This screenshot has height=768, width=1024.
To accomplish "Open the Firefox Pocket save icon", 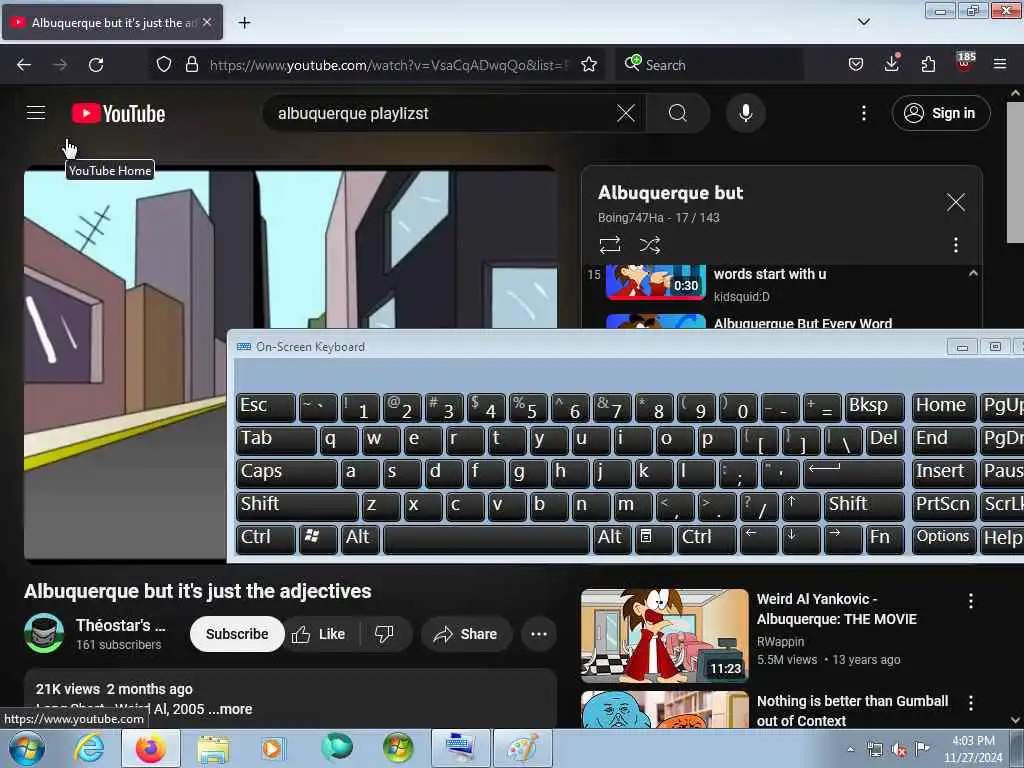I will (x=856, y=65).
